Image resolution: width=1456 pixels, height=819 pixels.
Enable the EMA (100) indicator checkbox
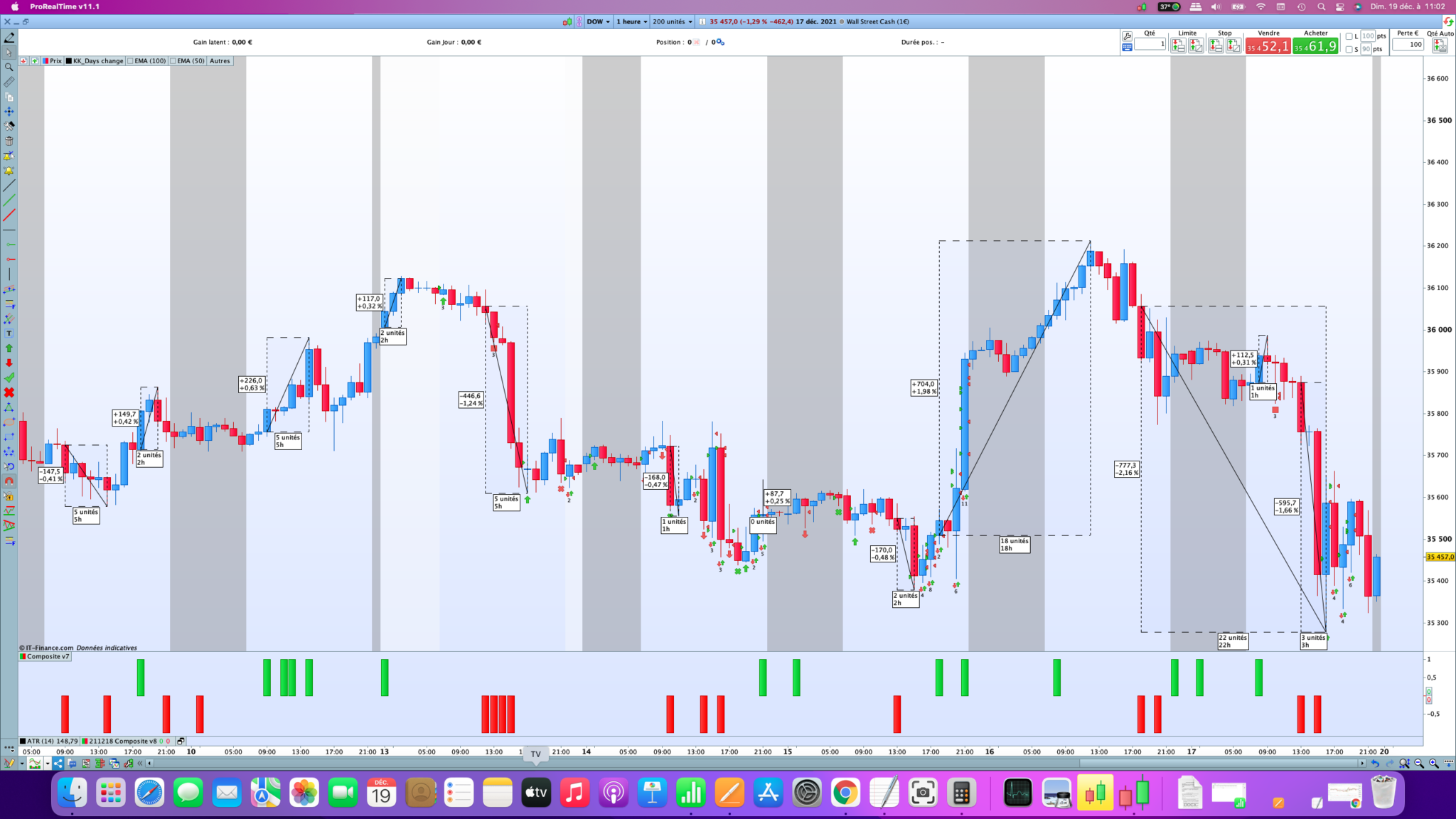coord(131,61)
